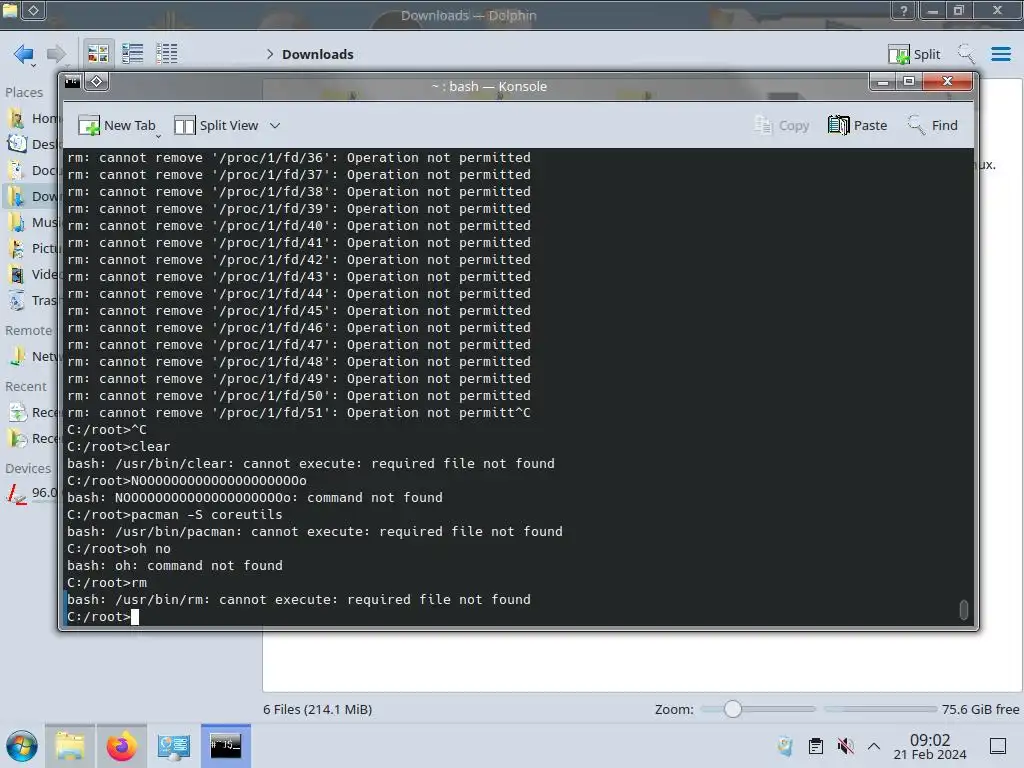Select Videos place in Dolphin sidebar
The image size is (1024, 768).
point(33,275)
